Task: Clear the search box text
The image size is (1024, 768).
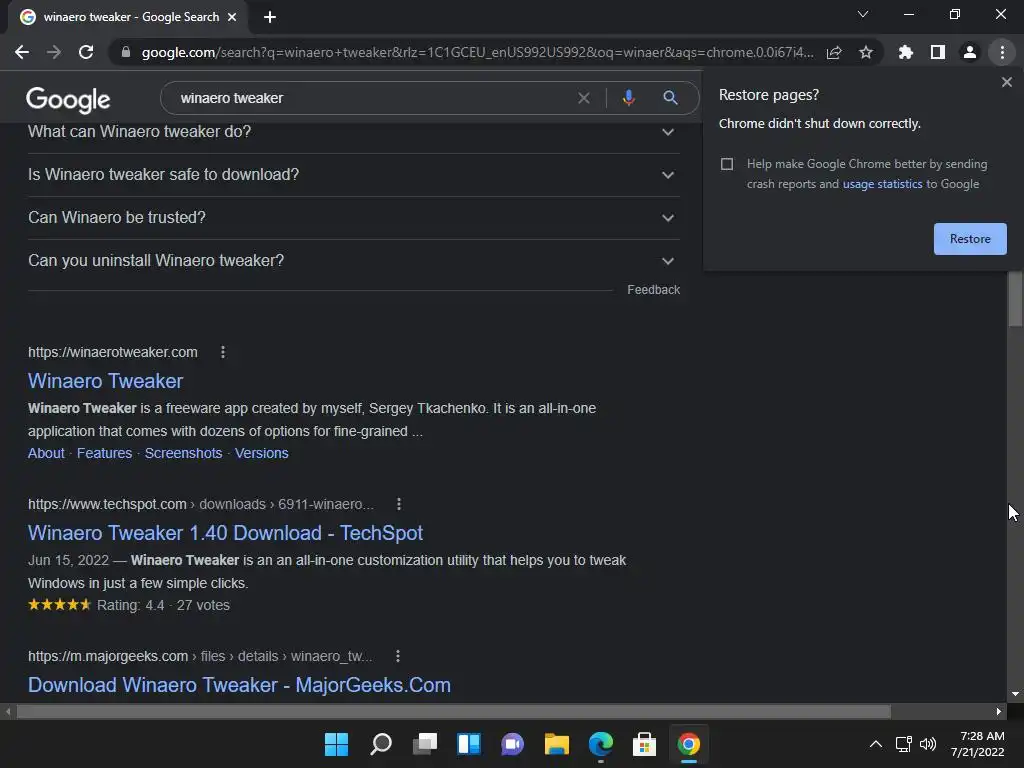Action: [584, 98]
